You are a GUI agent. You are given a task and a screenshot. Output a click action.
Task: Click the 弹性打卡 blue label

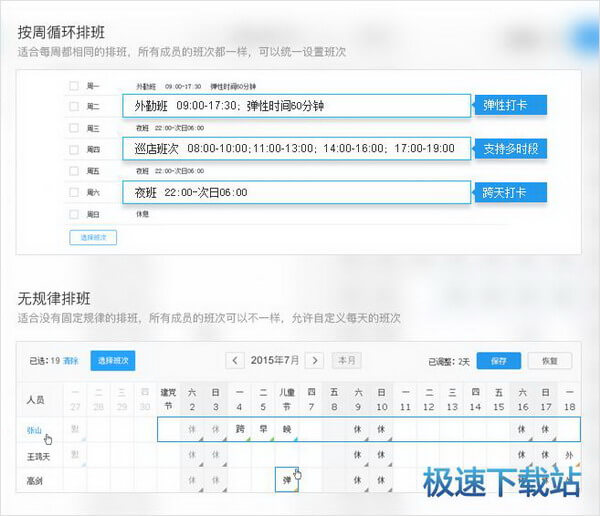[x=510, y=105]
